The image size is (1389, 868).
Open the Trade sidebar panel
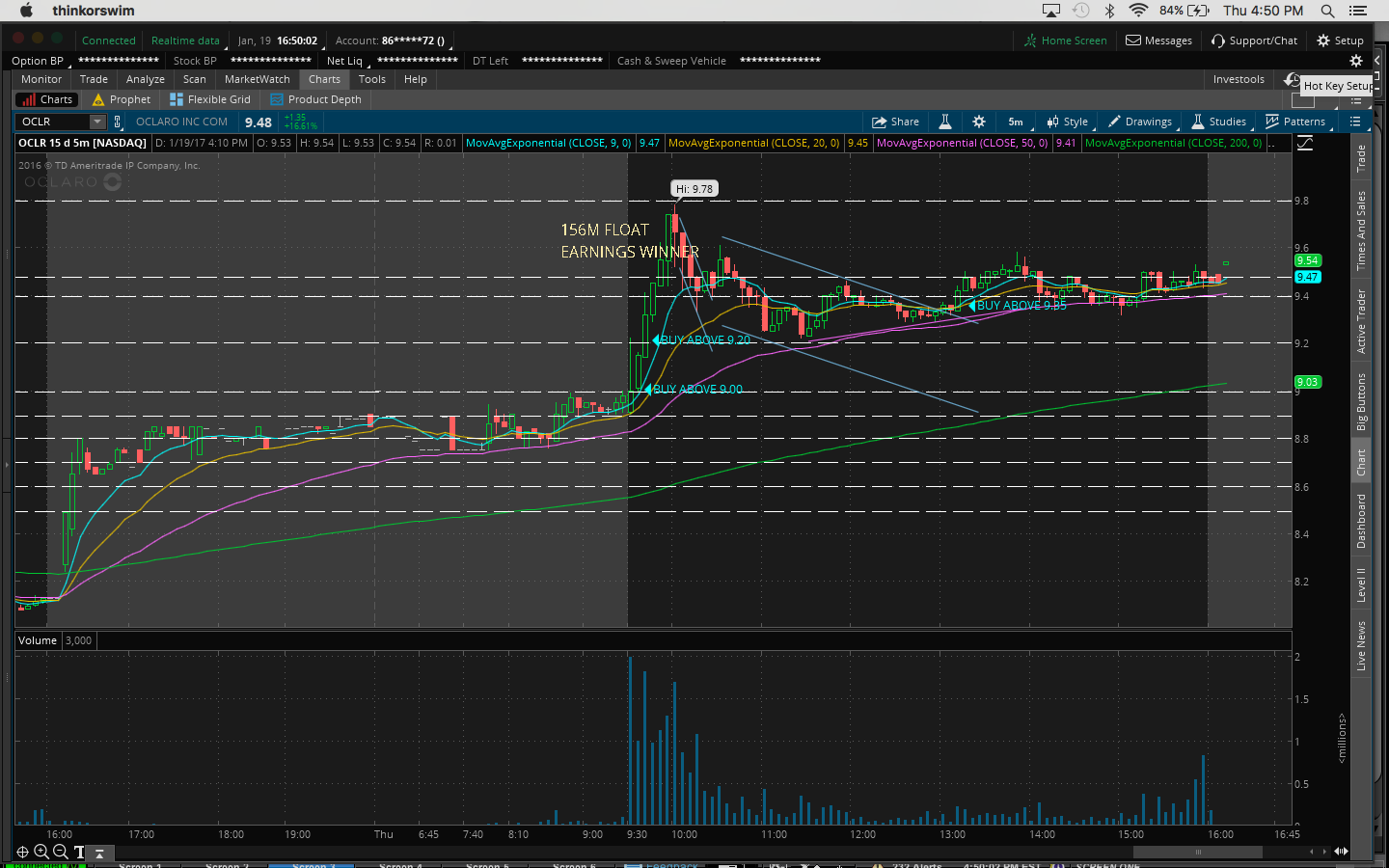pyautogui.click(x=1361, y=158)
